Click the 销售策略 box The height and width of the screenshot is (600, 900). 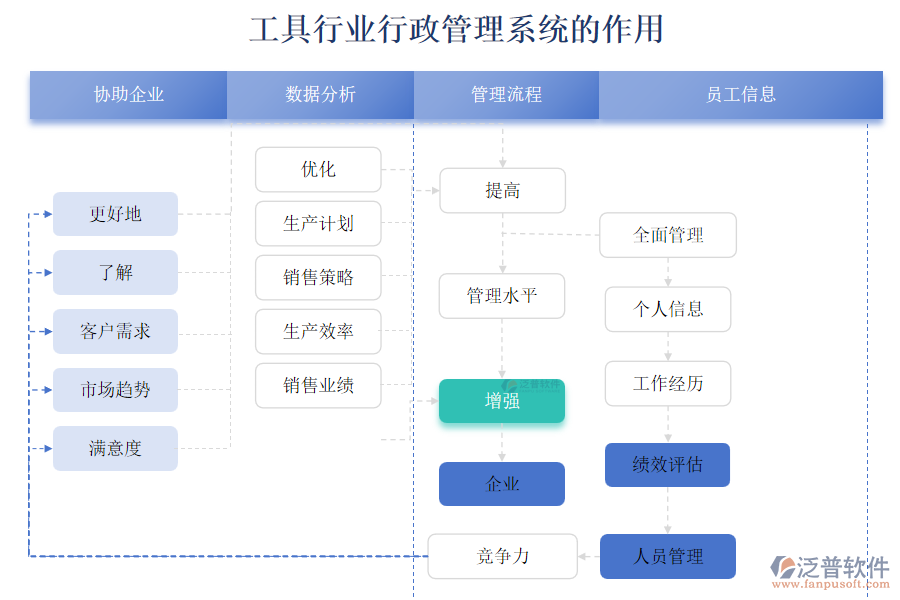click(x=319, y=278)
